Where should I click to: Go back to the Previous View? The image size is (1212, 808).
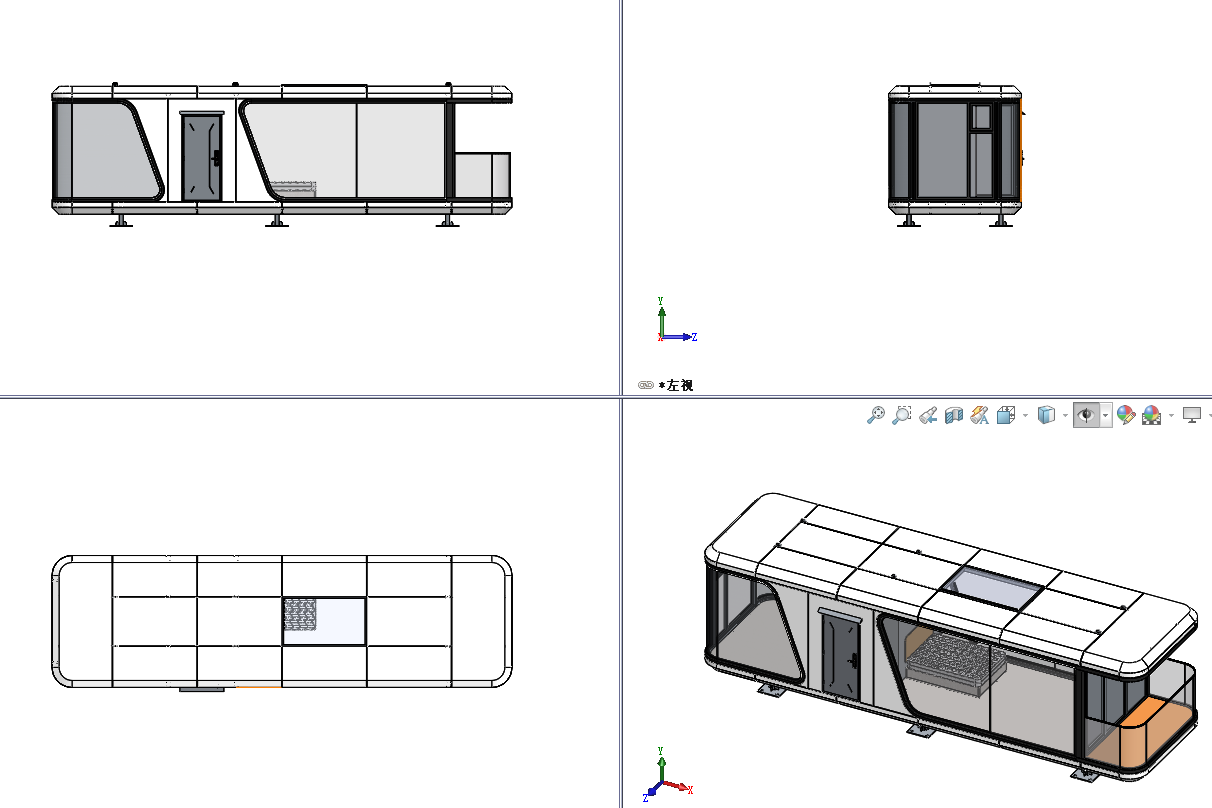[928, 415]
